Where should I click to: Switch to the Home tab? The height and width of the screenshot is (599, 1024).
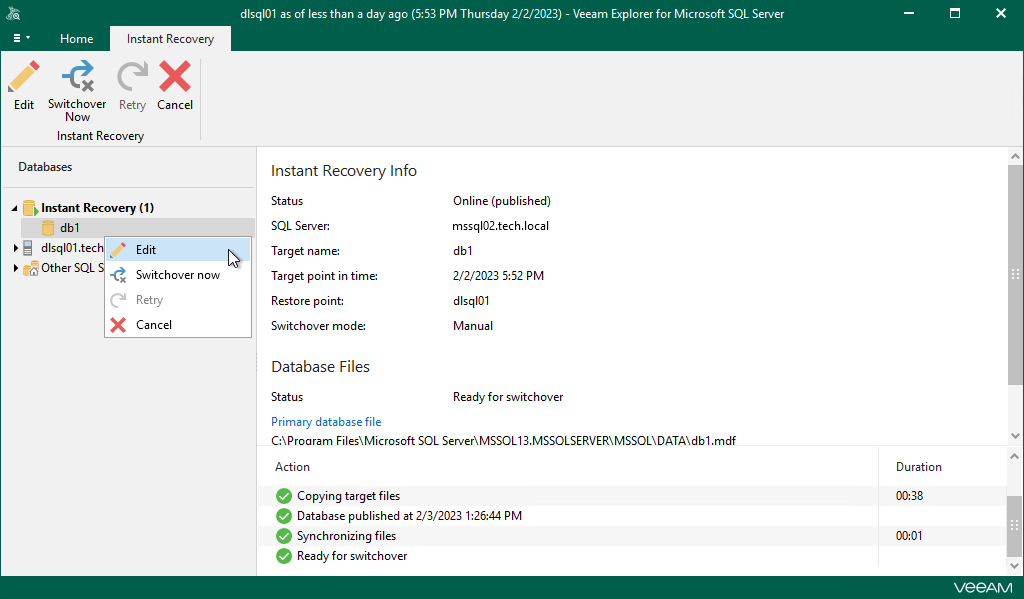pos(76,39)
